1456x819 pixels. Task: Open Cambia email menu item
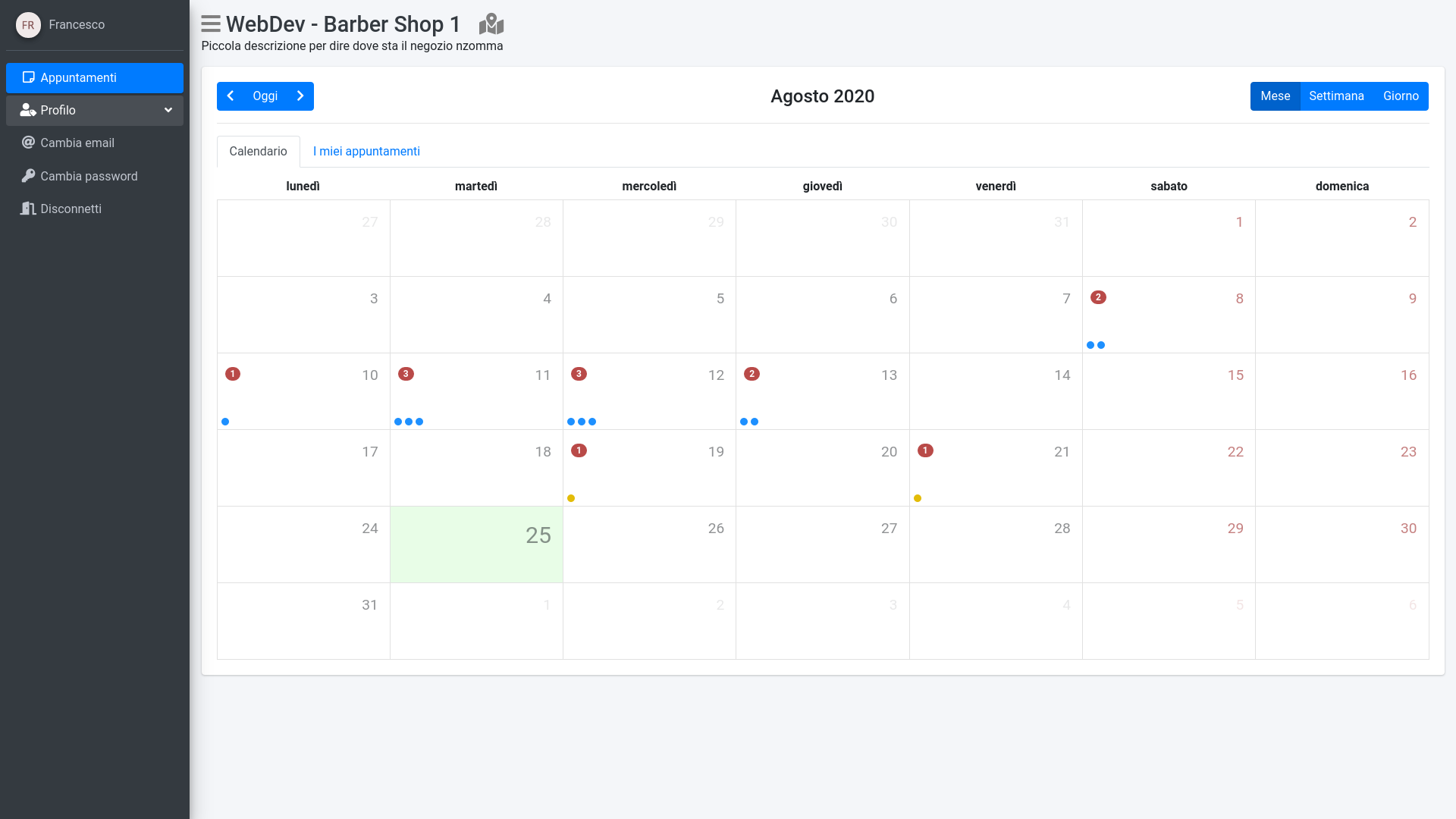tap(77, 143)
